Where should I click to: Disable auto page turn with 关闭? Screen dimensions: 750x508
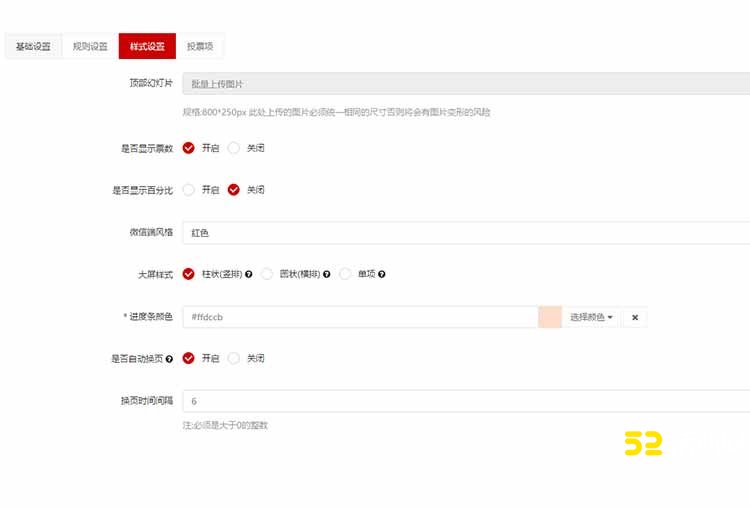tap(234, 358)
